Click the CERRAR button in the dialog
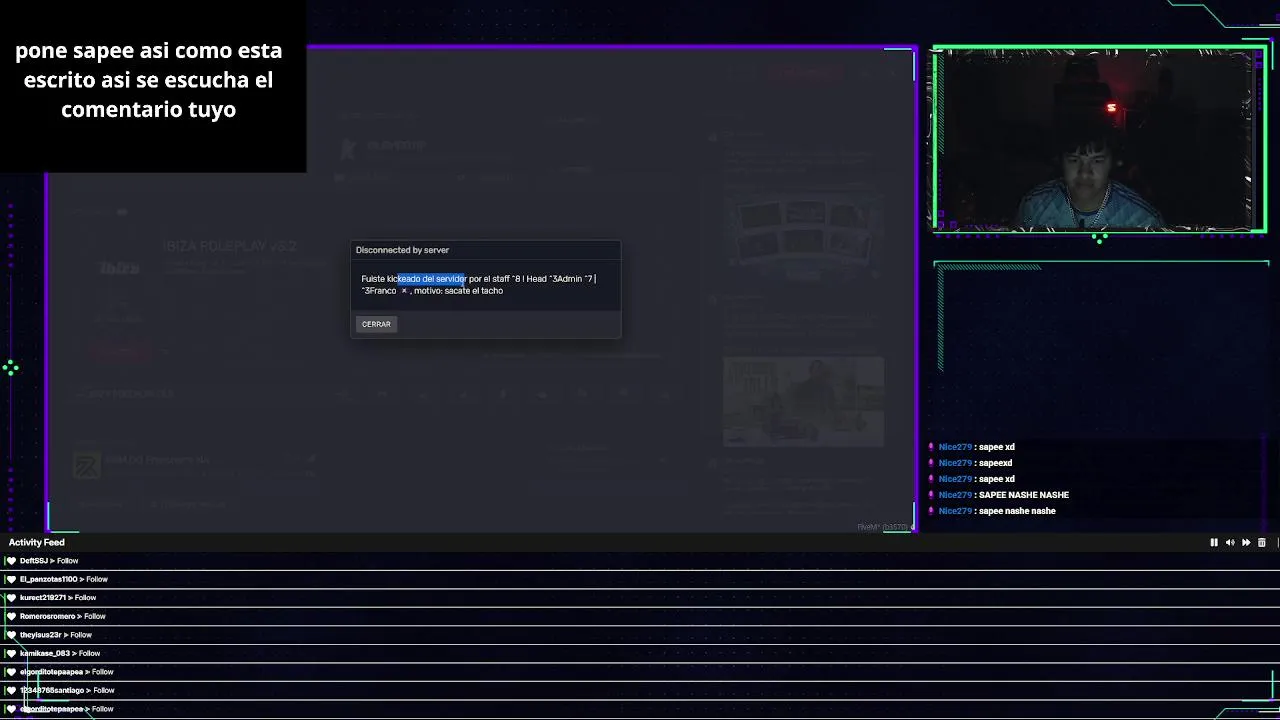This screenshot has width=1280, height=720. [376, 324]
